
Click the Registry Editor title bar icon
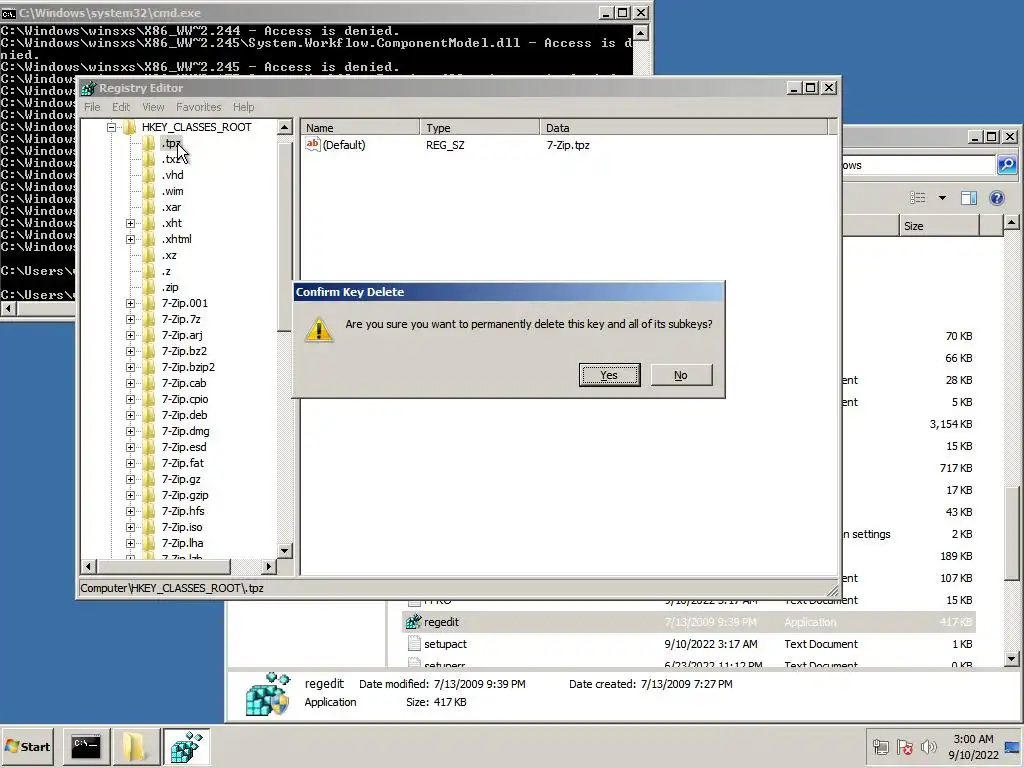coord(89,88)
